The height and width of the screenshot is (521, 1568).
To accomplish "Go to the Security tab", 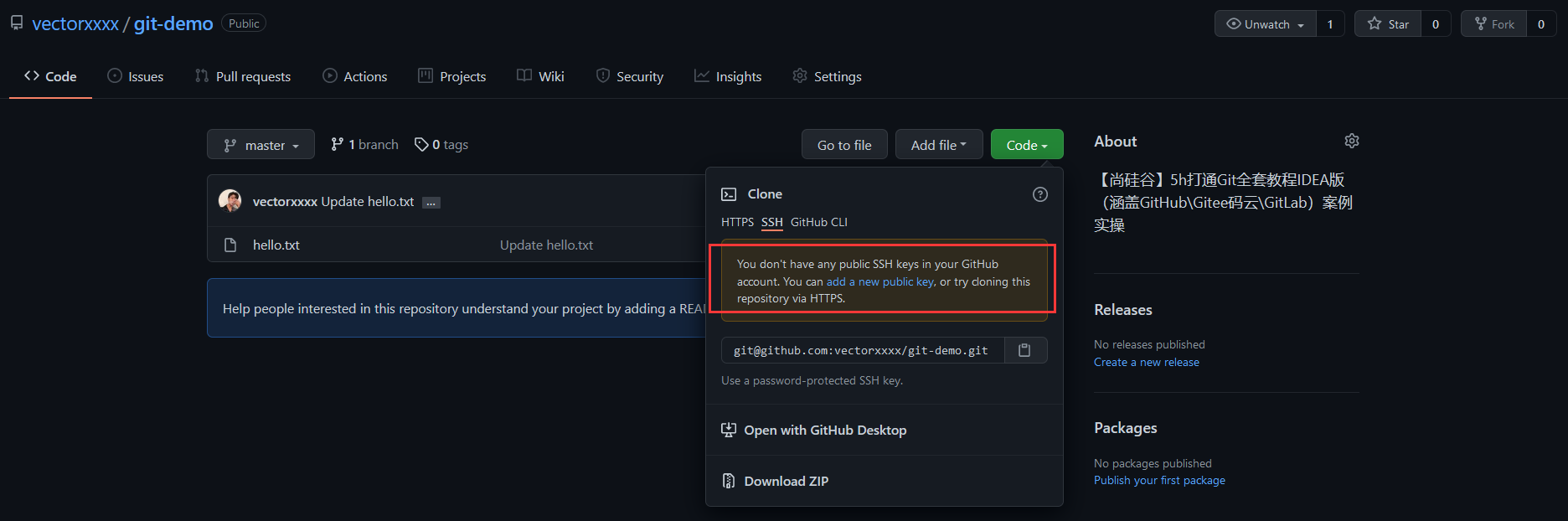I will pyautogui.click(x=630, y=76).
